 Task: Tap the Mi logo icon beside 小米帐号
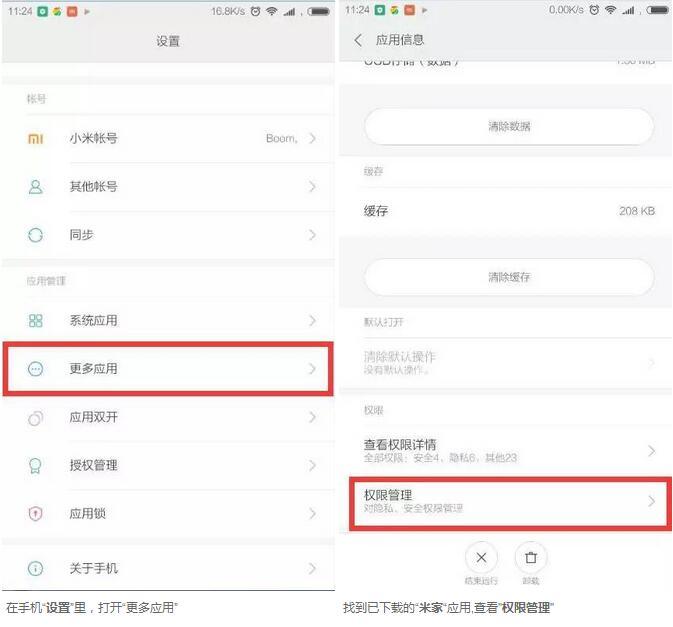pyautogui.click(x=36, y=139)
